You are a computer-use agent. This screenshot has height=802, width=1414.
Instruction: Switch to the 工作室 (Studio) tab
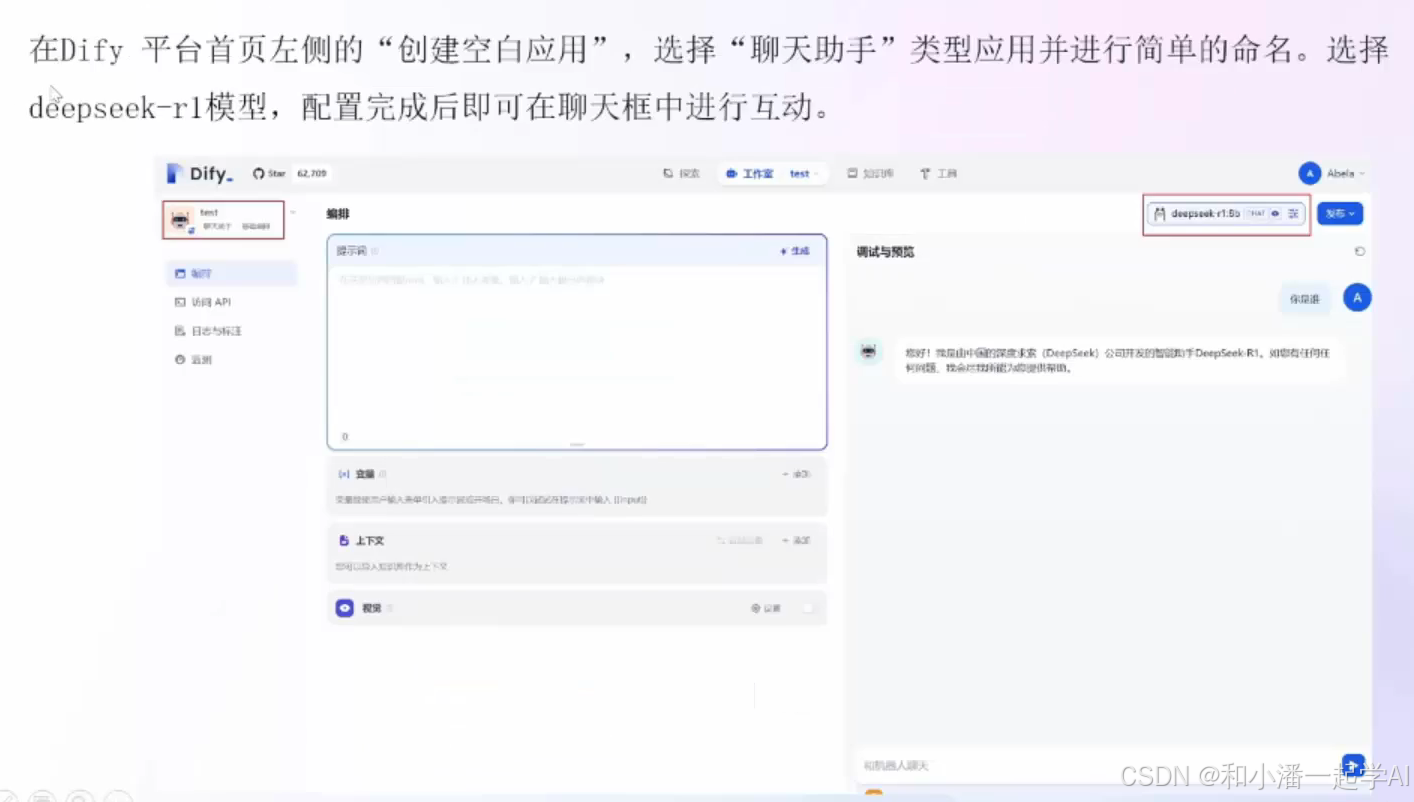click(750, 174)
